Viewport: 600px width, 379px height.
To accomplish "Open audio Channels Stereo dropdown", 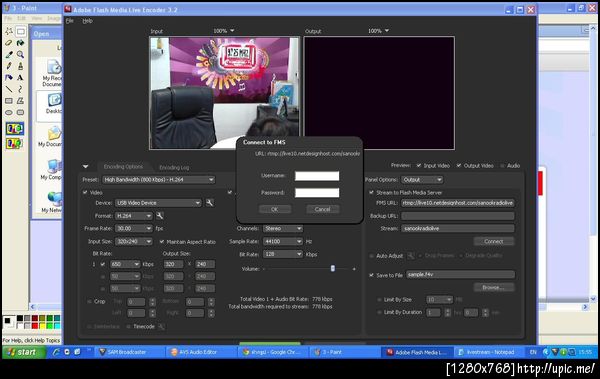I will 283,229.
